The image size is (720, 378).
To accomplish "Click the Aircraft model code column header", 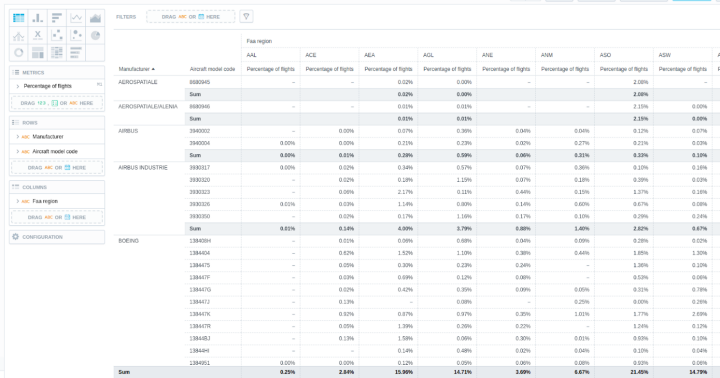I will click(x=212, y=69).
